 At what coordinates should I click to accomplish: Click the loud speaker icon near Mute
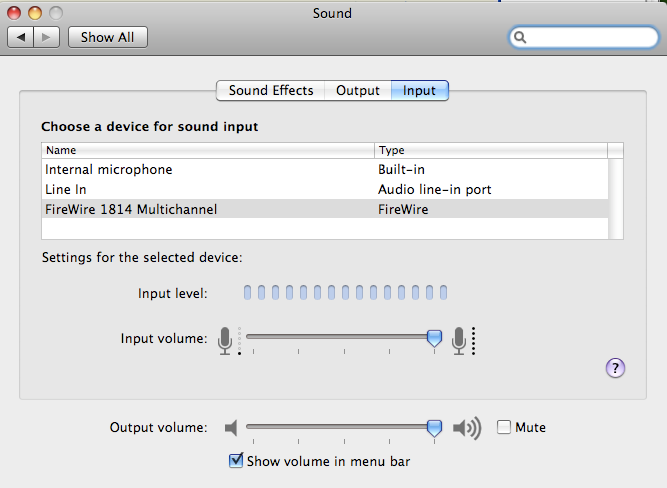pos(467,428)
